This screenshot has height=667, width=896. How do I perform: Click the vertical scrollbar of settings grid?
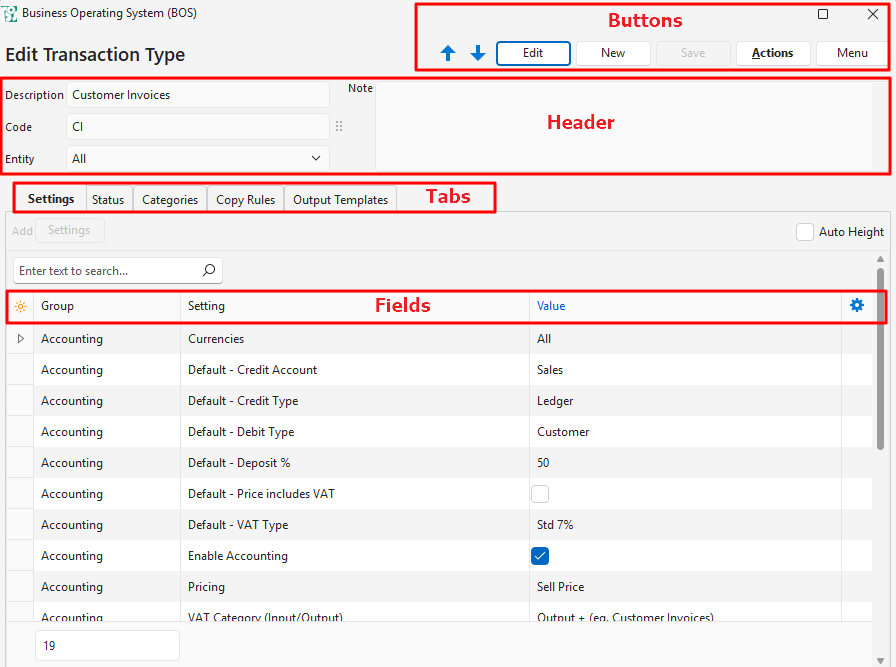[x=880, y=358]
